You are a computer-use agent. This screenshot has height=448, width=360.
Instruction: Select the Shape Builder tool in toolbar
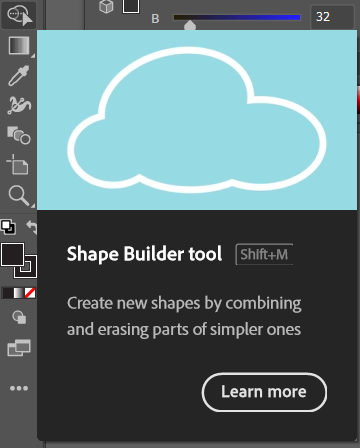[19, 15]
